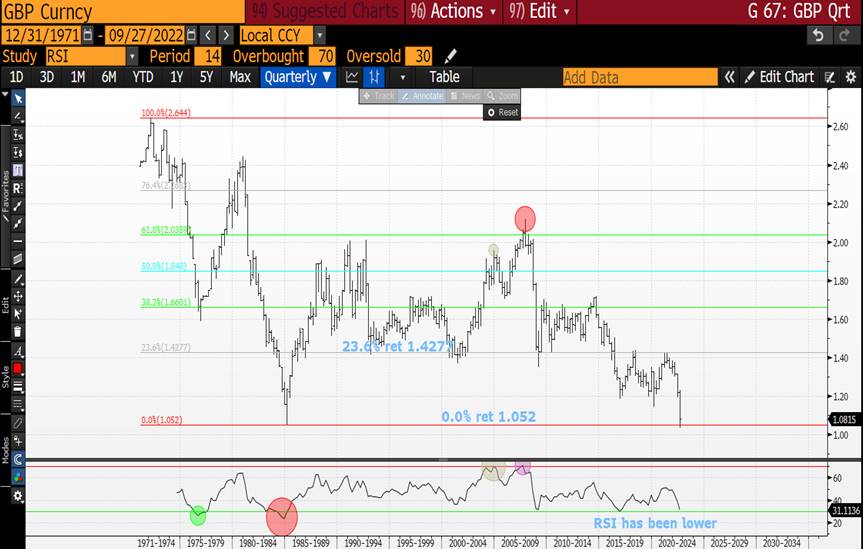Click the multicolor circles mode icon

tap(18, 476)
